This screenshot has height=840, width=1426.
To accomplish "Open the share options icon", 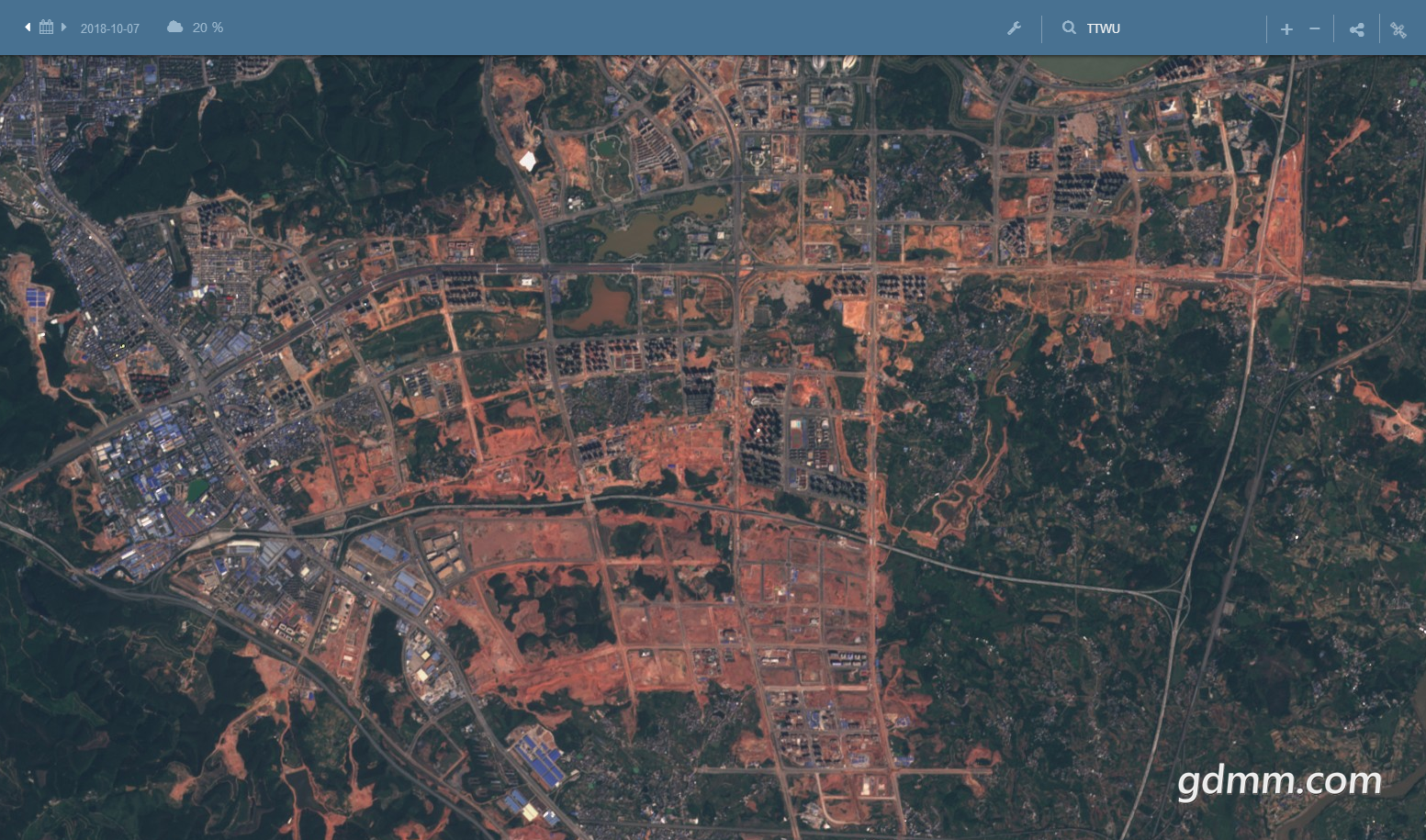I will [x=1356, y=29].
